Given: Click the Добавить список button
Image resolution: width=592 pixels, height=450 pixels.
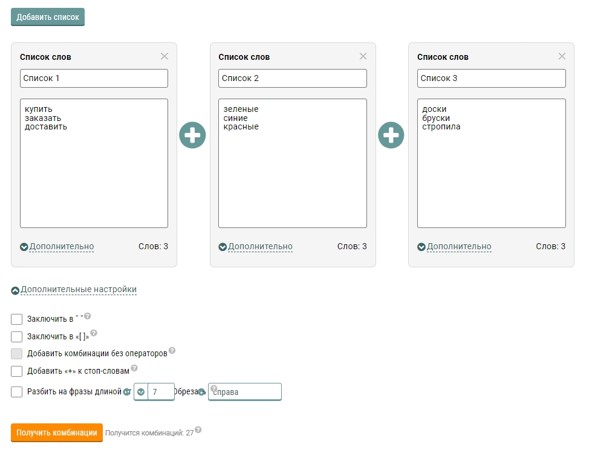Looking at the screenshot, I should point(48,17).
